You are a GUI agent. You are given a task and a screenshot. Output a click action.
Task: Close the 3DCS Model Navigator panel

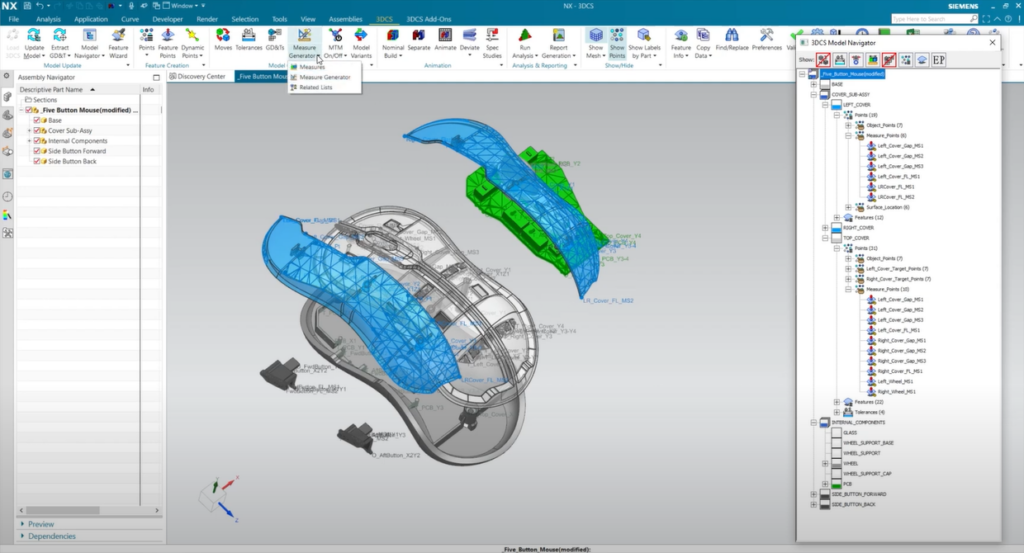(993, 42)
